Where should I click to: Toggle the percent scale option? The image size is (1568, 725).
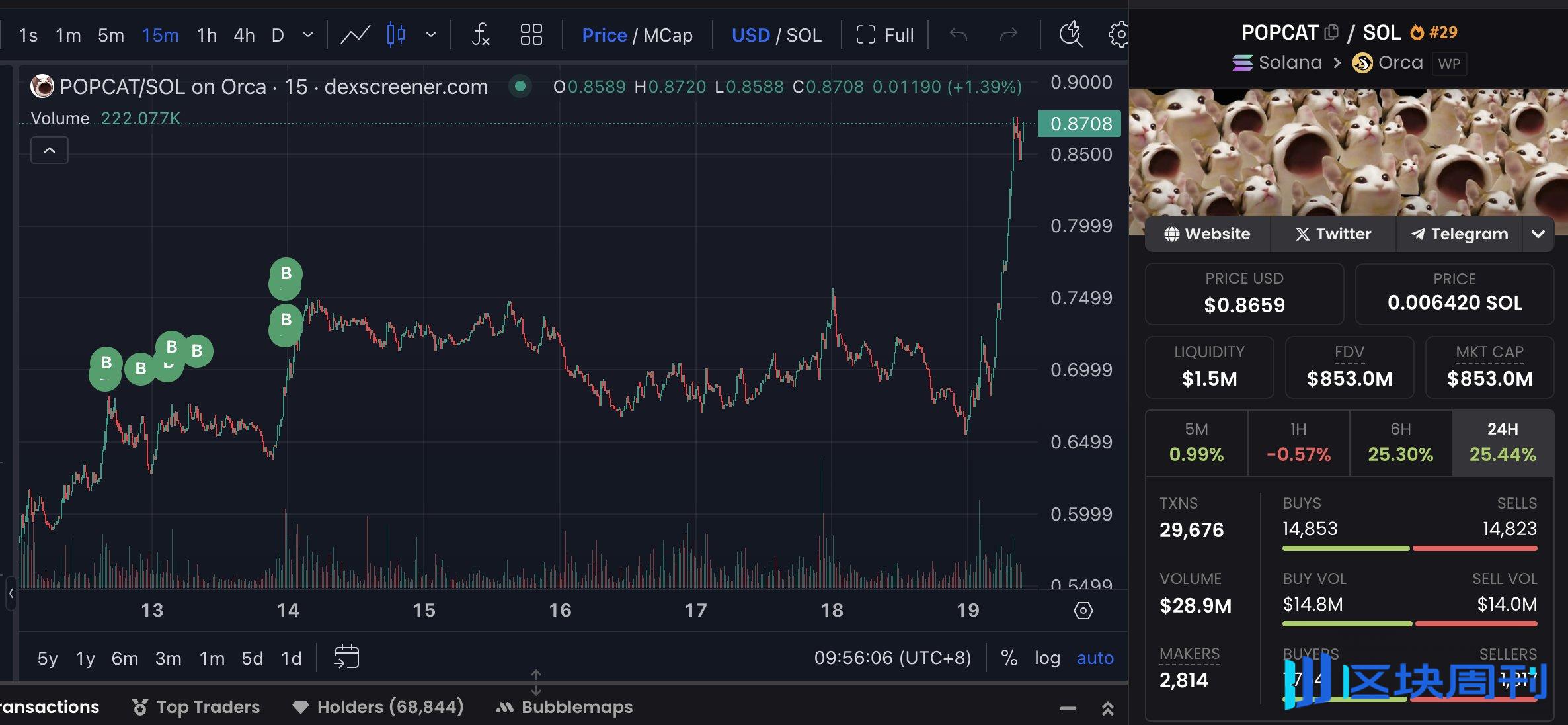click(x=1009, y=658)
